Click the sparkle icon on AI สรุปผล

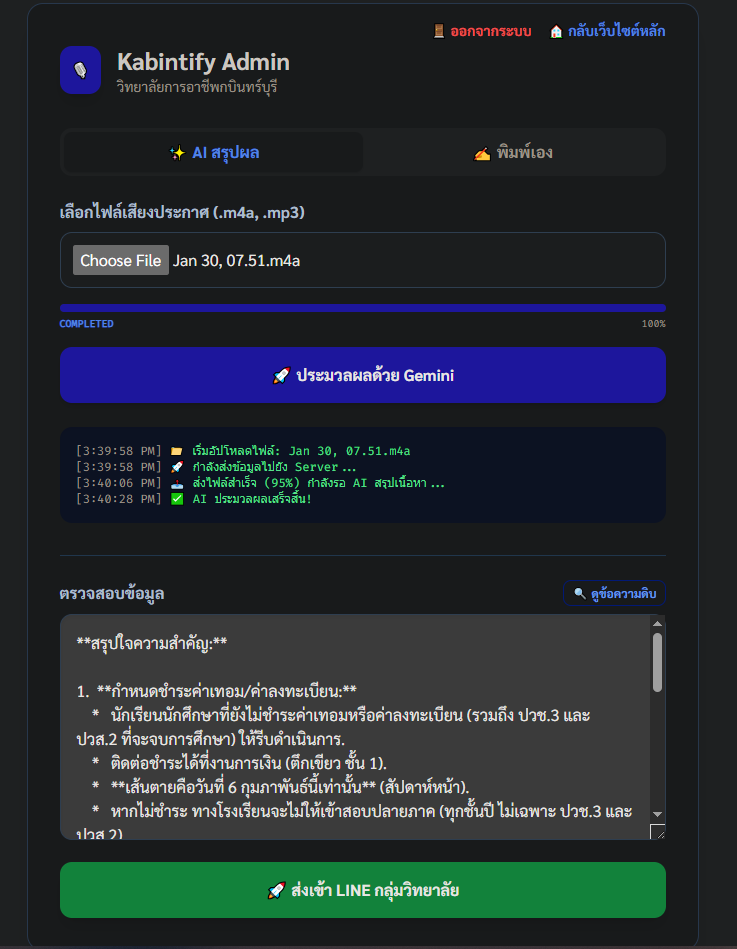pyautogui.click(x=177, y=153)
